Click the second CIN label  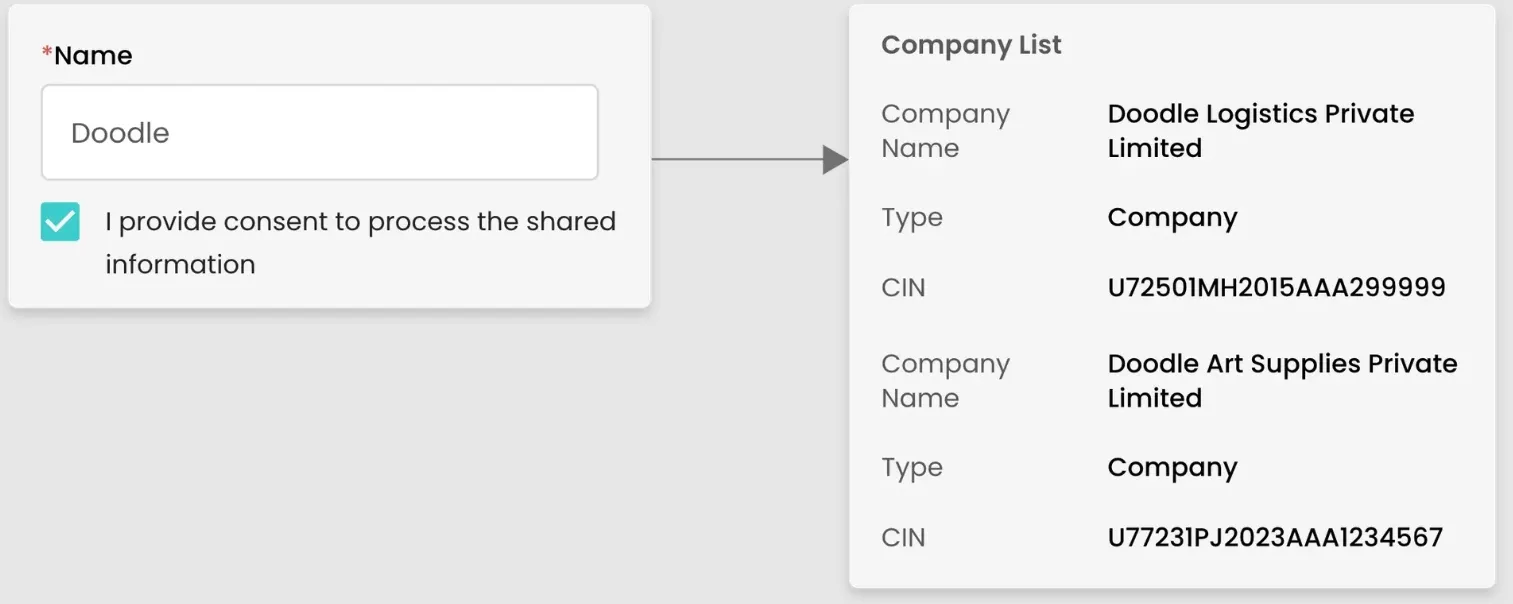tap(903, 537)
